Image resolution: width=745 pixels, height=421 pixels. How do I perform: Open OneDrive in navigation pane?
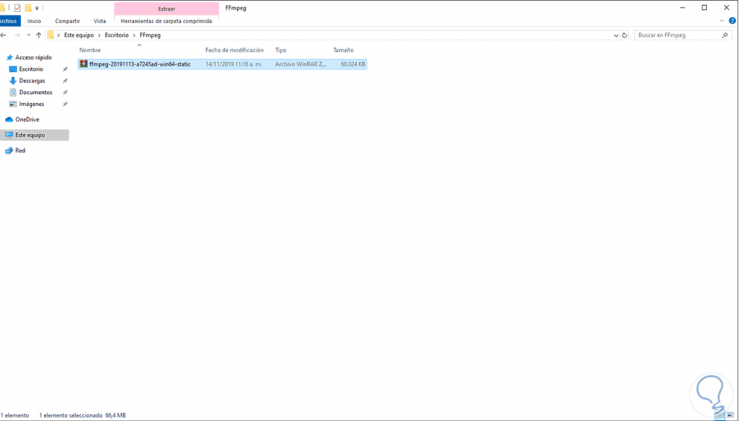coord(27,120)
